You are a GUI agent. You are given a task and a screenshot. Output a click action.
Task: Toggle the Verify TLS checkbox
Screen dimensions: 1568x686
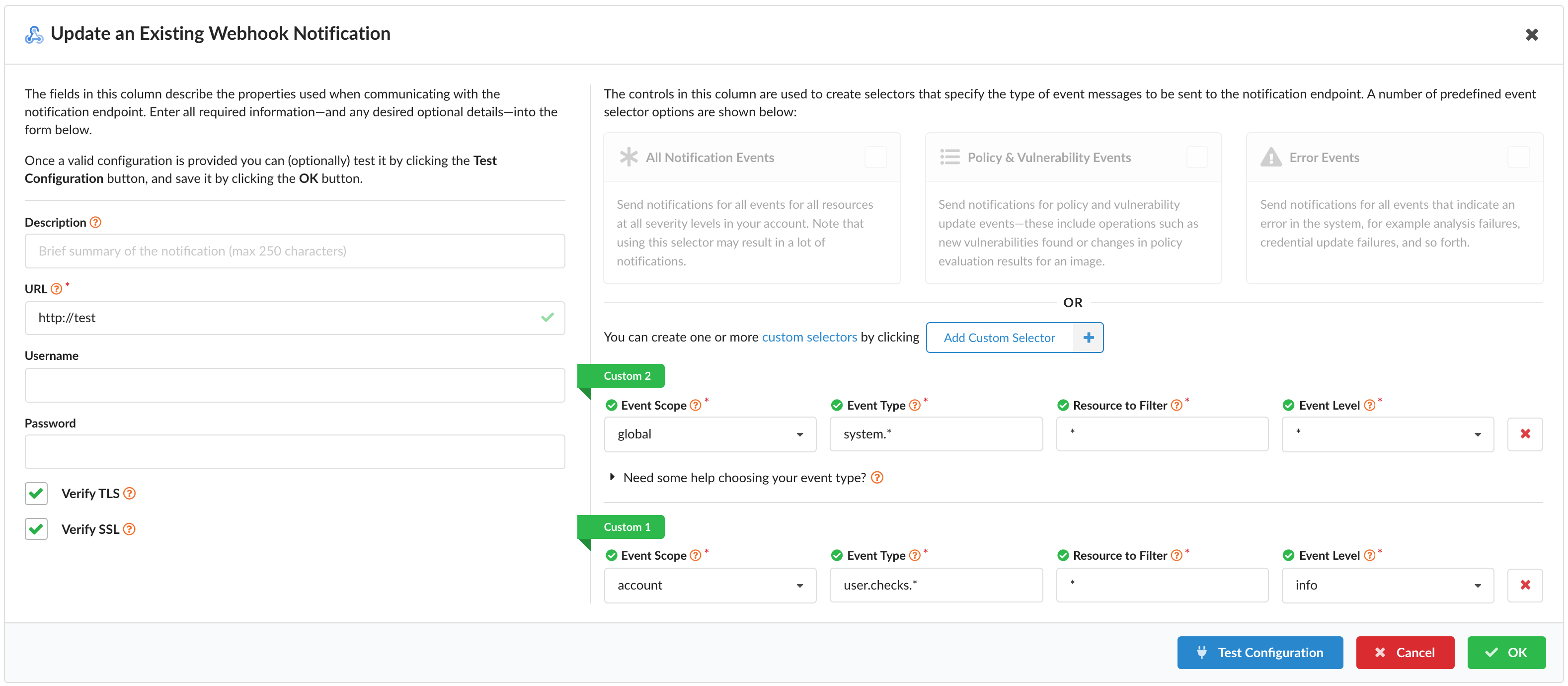coord(36,493)
